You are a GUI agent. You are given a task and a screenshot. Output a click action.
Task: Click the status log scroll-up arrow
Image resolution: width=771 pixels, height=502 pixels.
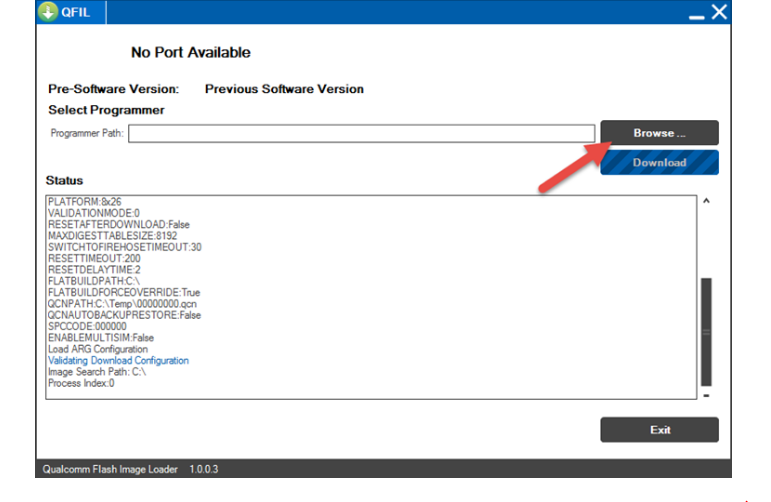click(x=706, y=201)
